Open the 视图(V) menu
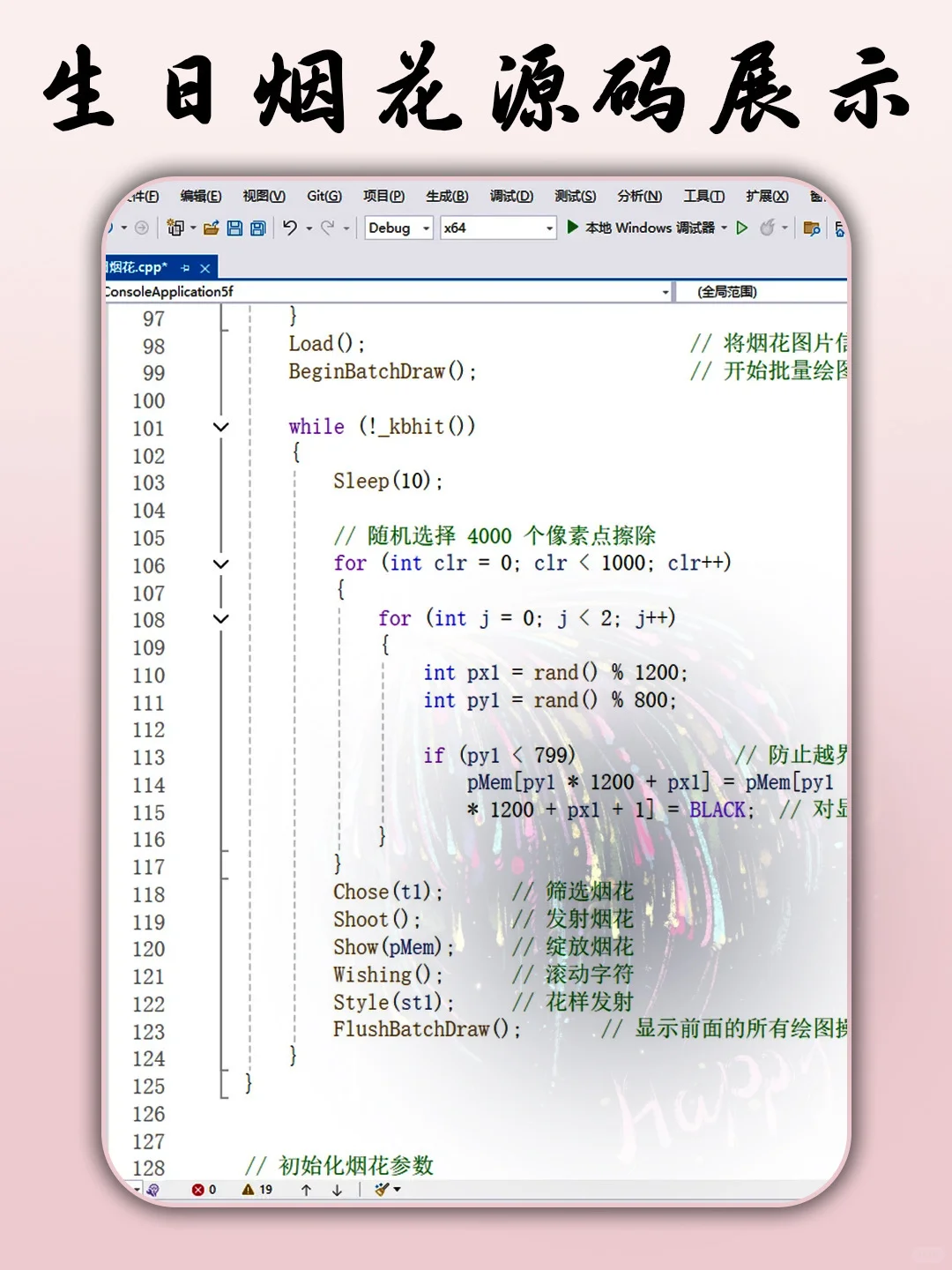 point(264,196)
